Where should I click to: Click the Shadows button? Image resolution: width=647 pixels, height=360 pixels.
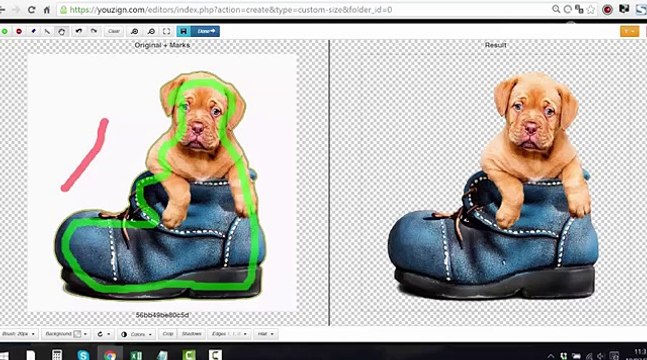191,334
